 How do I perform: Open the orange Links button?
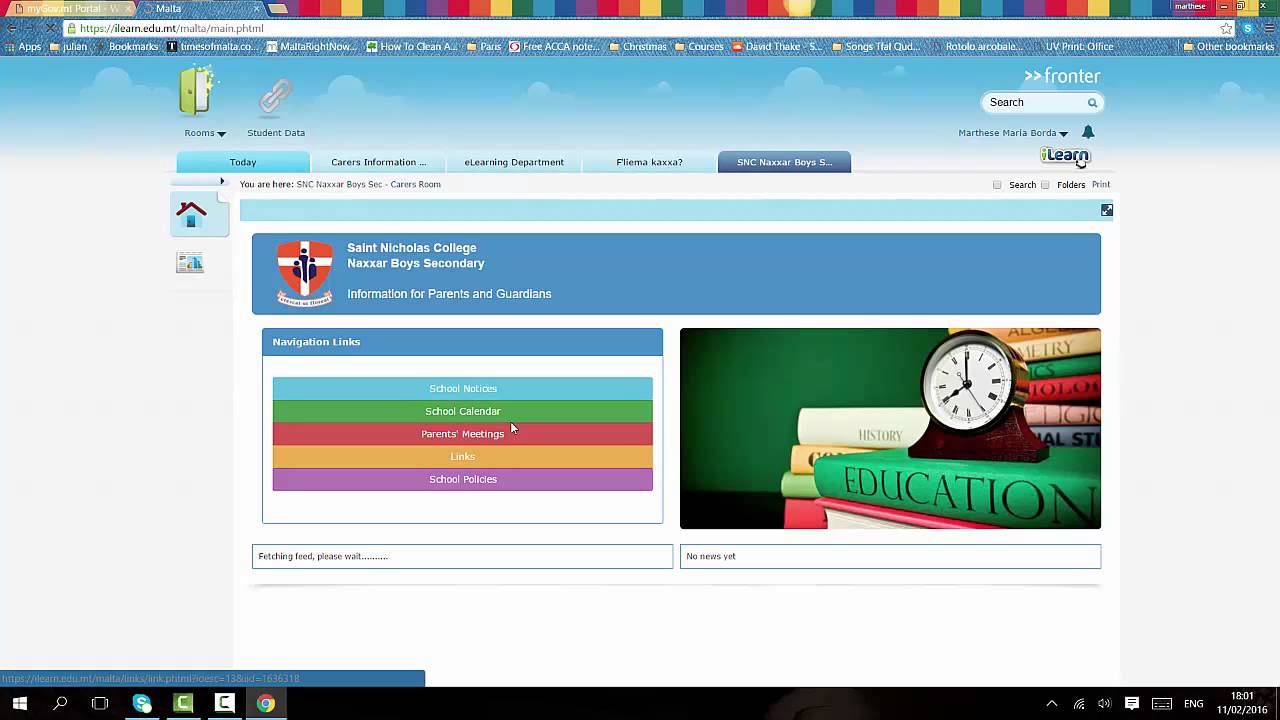click(x=463, y=457)
